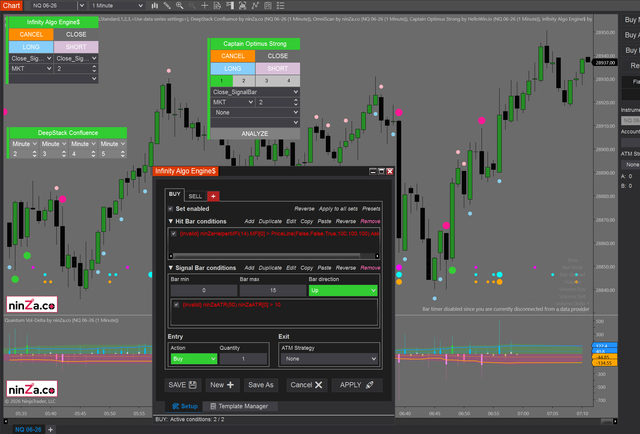The image size is (640, 434).
Task: Click Remove link for Hit Bar conditions
Action: click(370, 221)
